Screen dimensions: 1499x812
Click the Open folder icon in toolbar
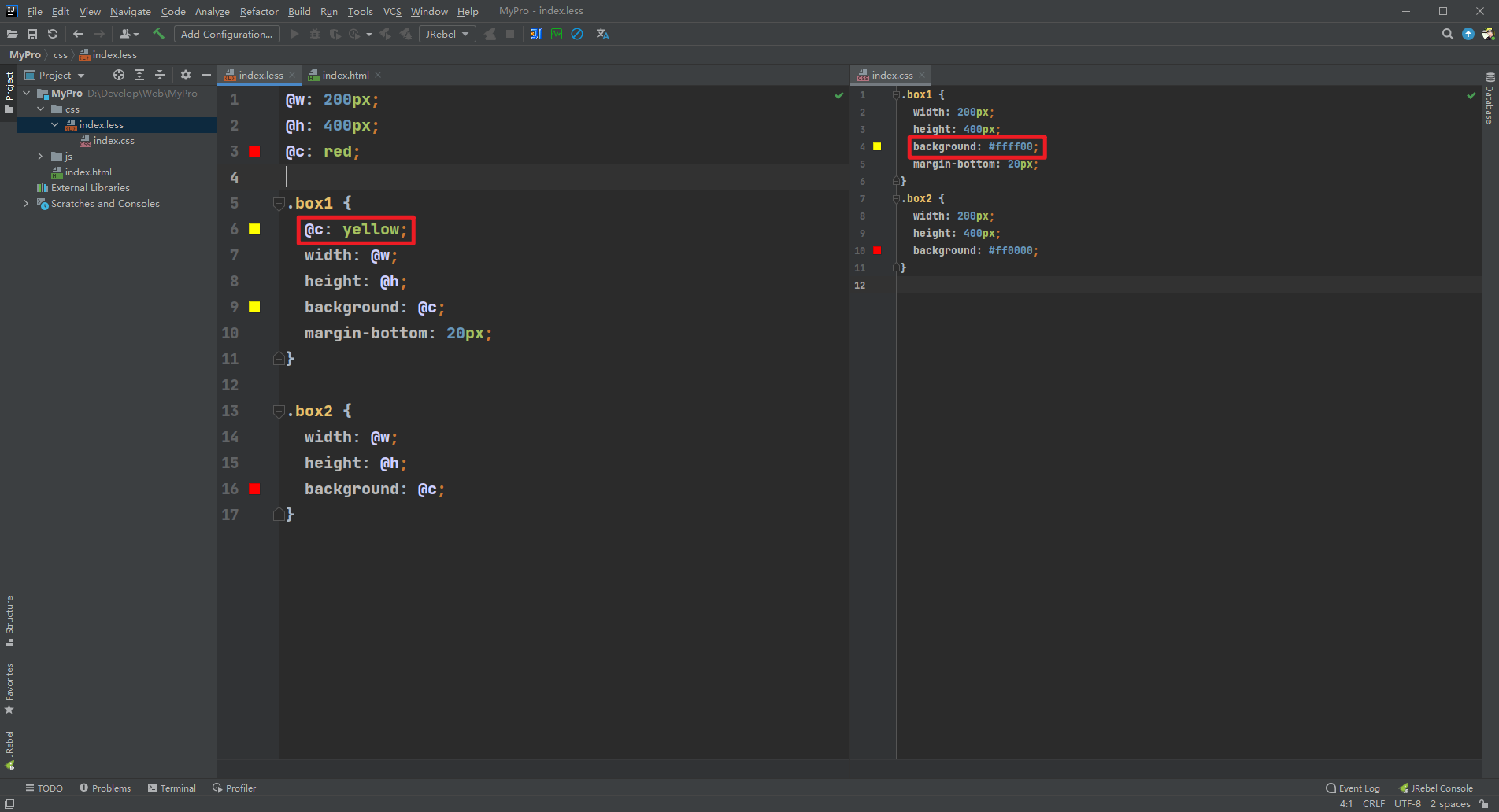tap(12, 34)
